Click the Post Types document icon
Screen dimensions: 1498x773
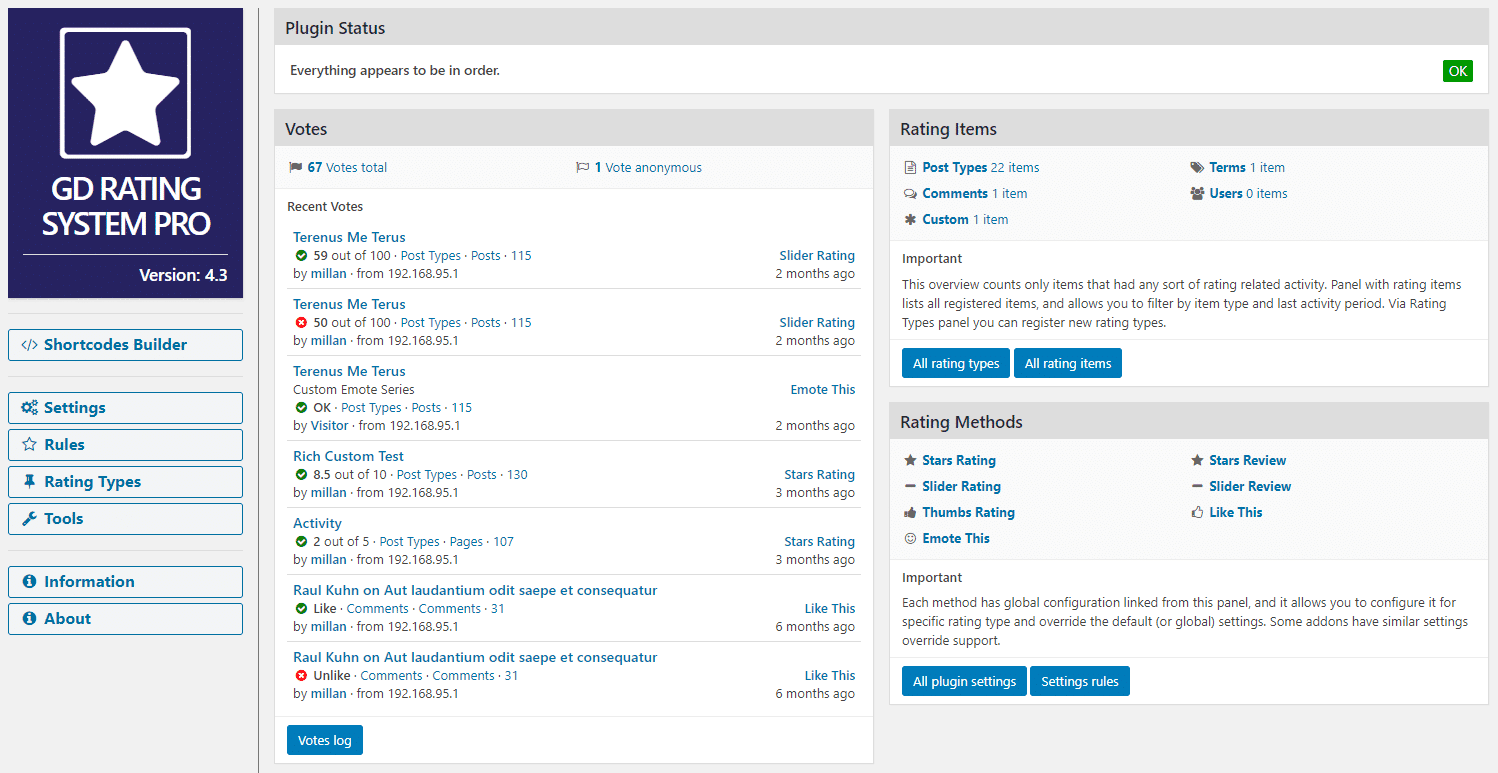click(x=910, y=168)
